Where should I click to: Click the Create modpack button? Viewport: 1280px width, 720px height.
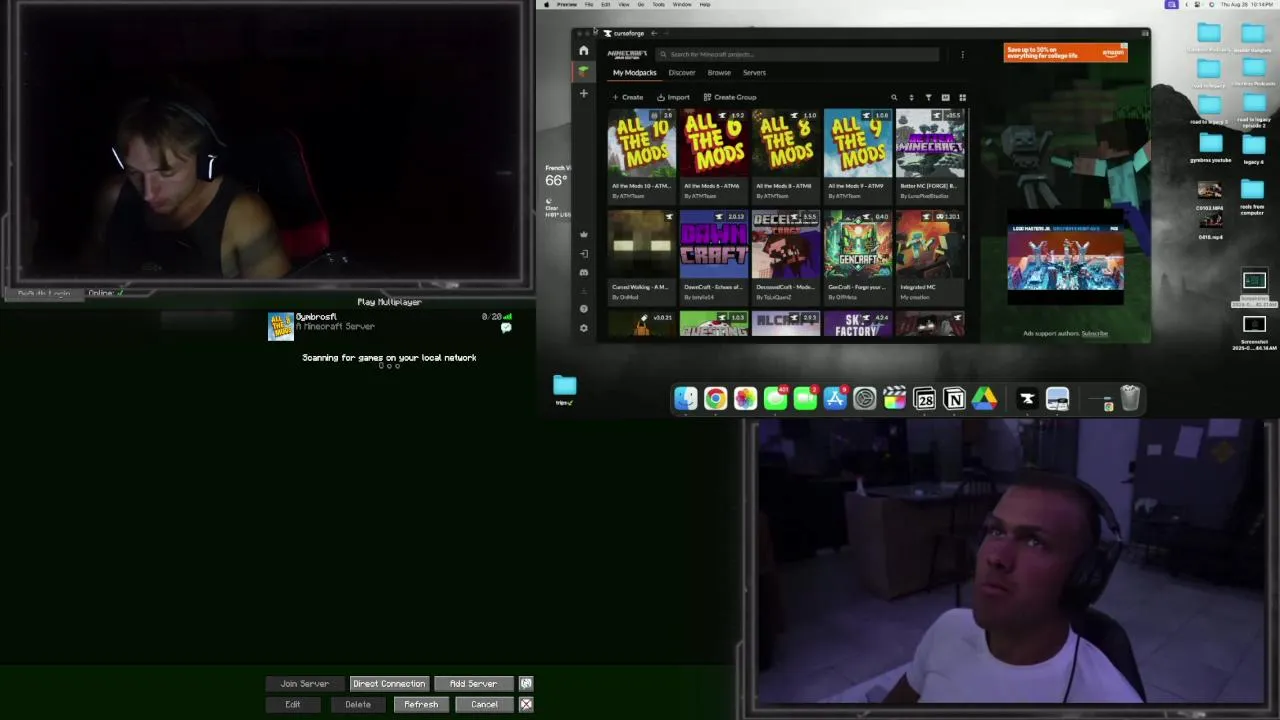coord(628,97)
